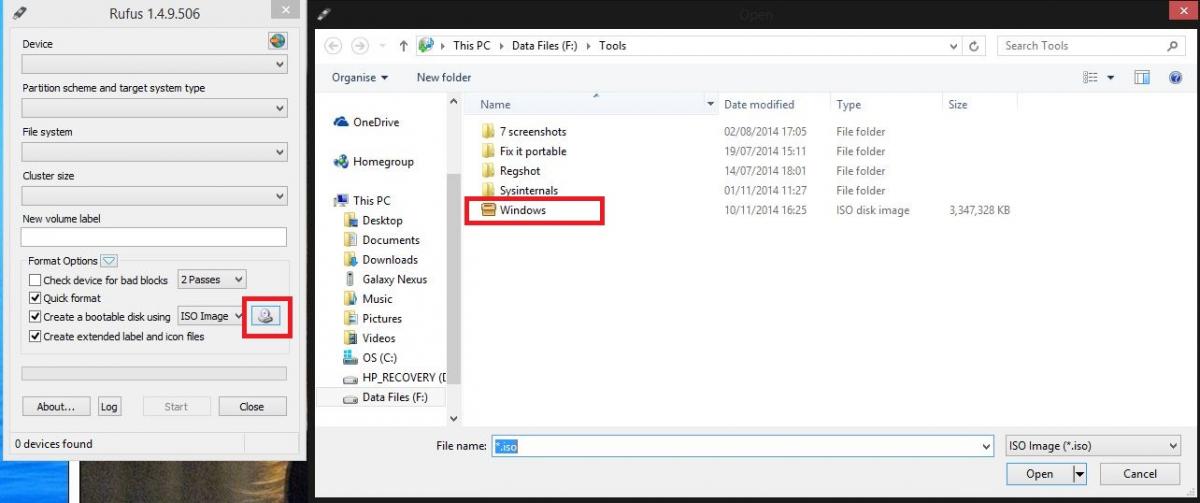
Task: Click the Log button in Rufus
Action: [x=109, y=407]
